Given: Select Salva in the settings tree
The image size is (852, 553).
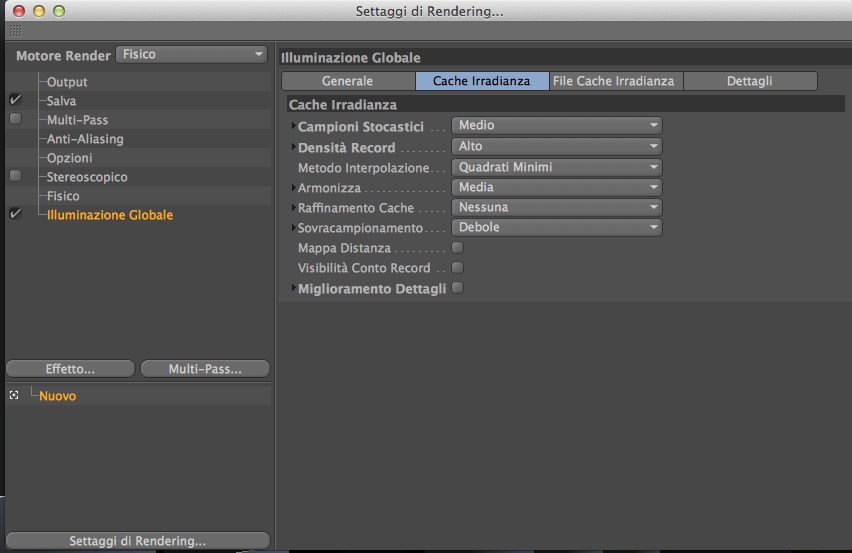Looking at the screenshot, I should pyautogui.click(x=61, y=101).
